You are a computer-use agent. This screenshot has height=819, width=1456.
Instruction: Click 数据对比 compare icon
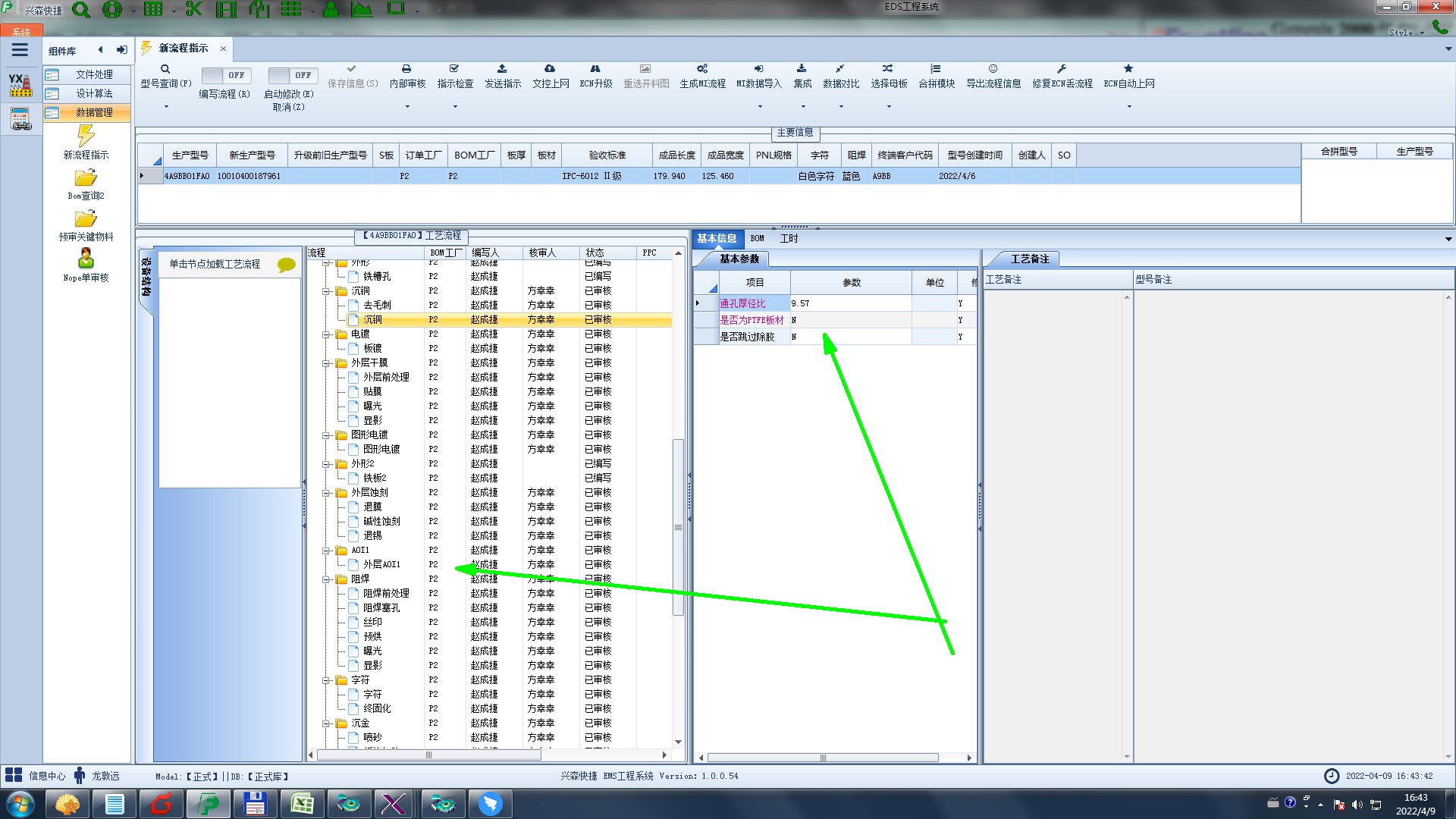[x=840, y=69]
